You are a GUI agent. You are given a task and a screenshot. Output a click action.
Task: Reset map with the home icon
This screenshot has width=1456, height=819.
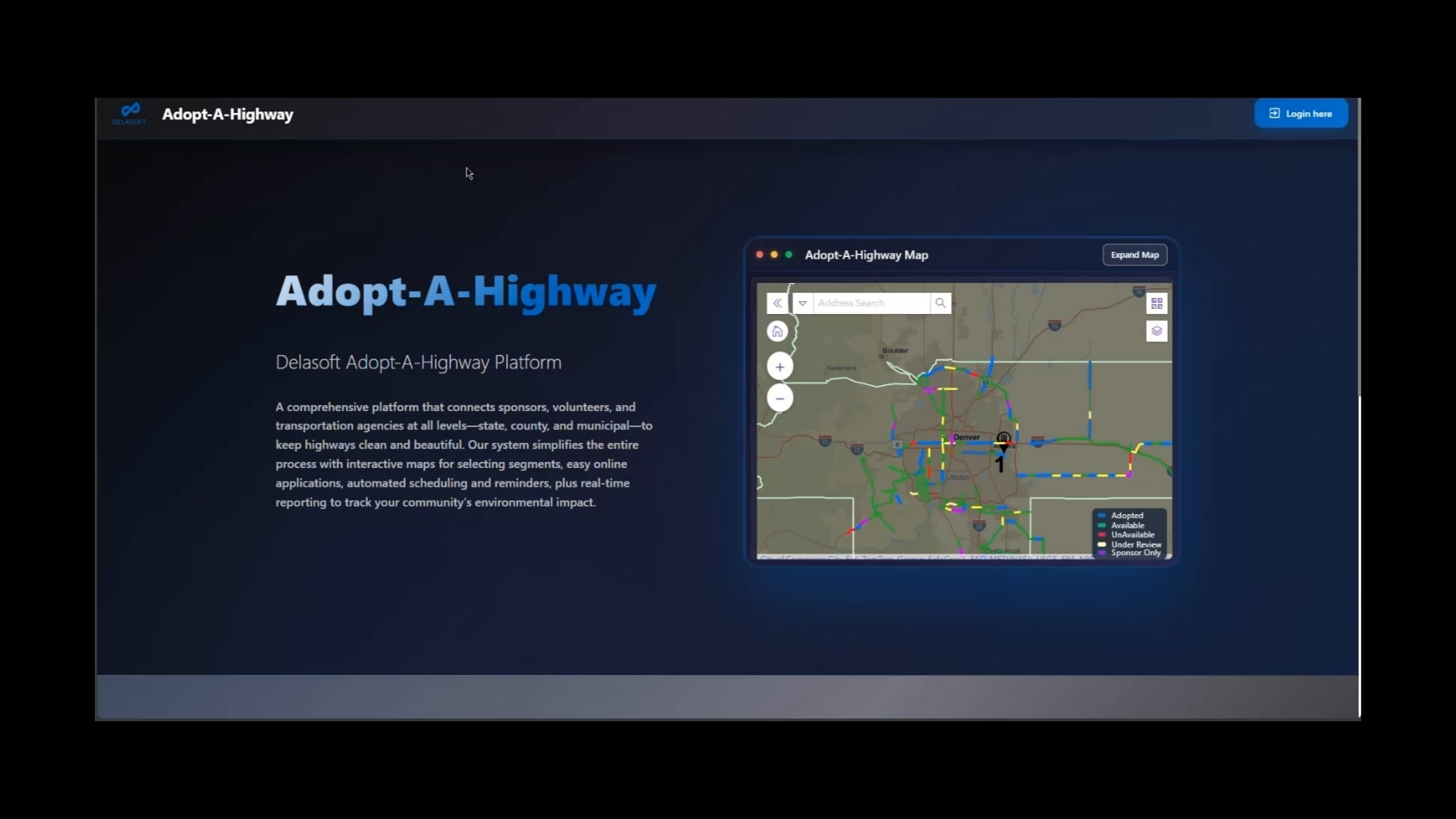click(777, 331)
